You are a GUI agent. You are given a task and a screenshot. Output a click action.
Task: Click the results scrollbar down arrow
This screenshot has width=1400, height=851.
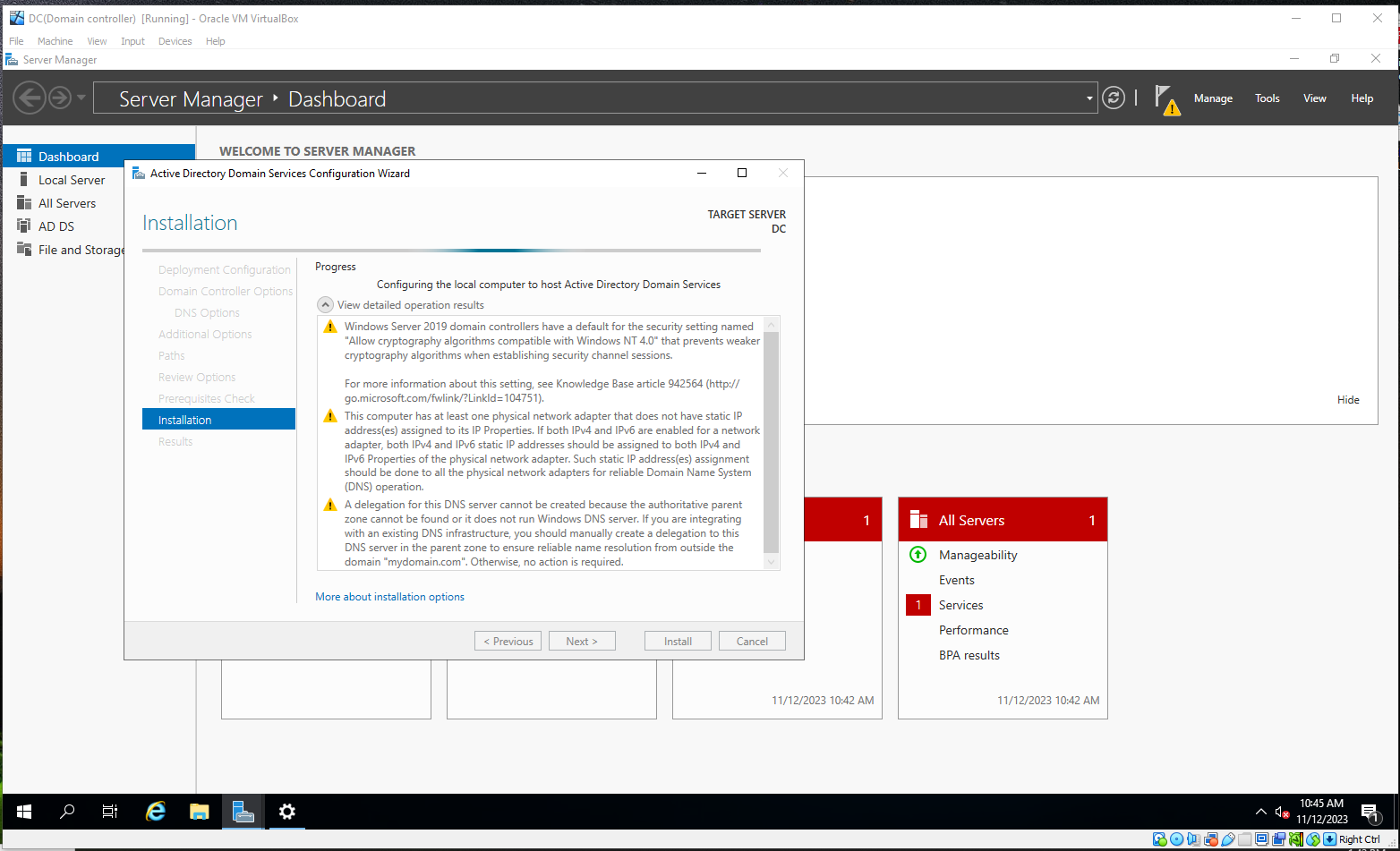click(771, 562)
